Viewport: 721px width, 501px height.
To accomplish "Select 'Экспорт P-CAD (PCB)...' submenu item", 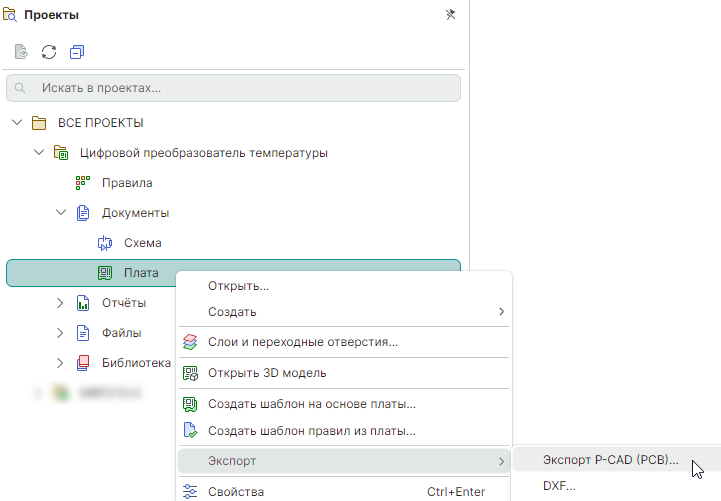I will coord(617,460).
